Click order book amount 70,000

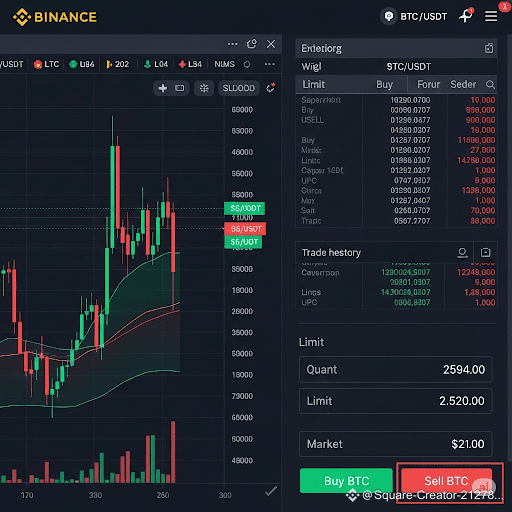coord(483,210)
